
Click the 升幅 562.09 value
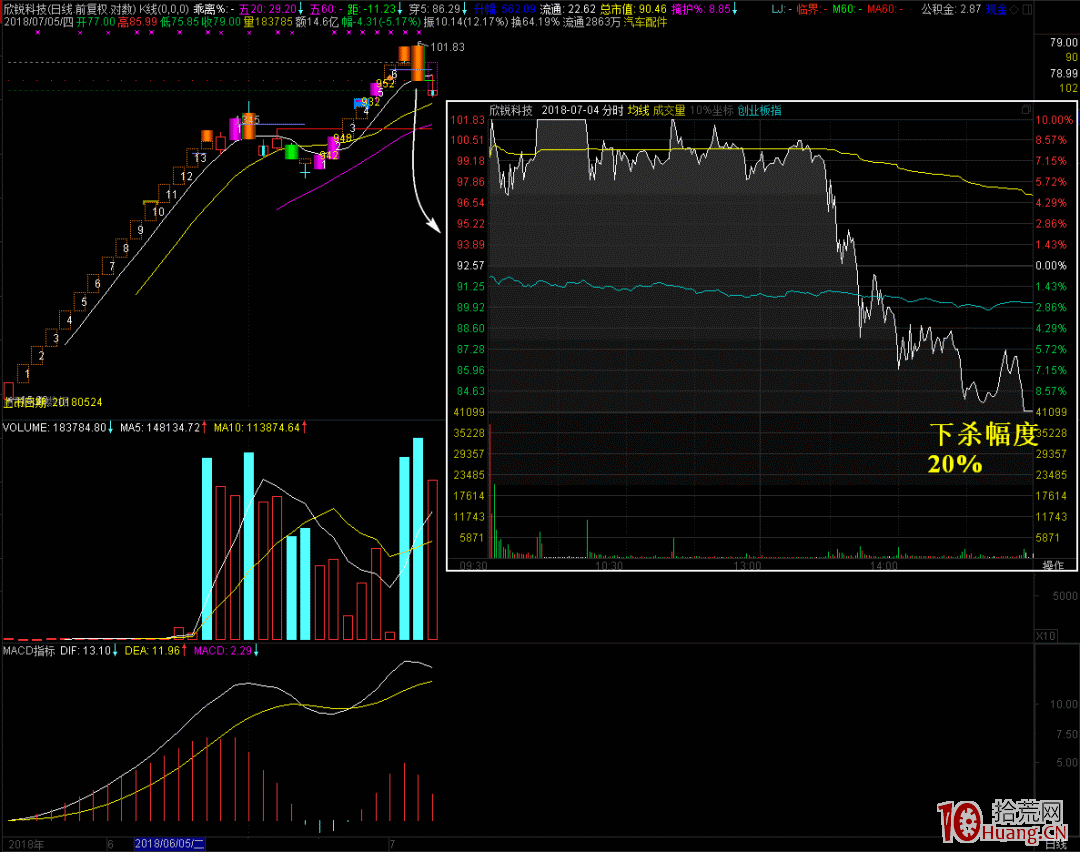click(504, 10)
